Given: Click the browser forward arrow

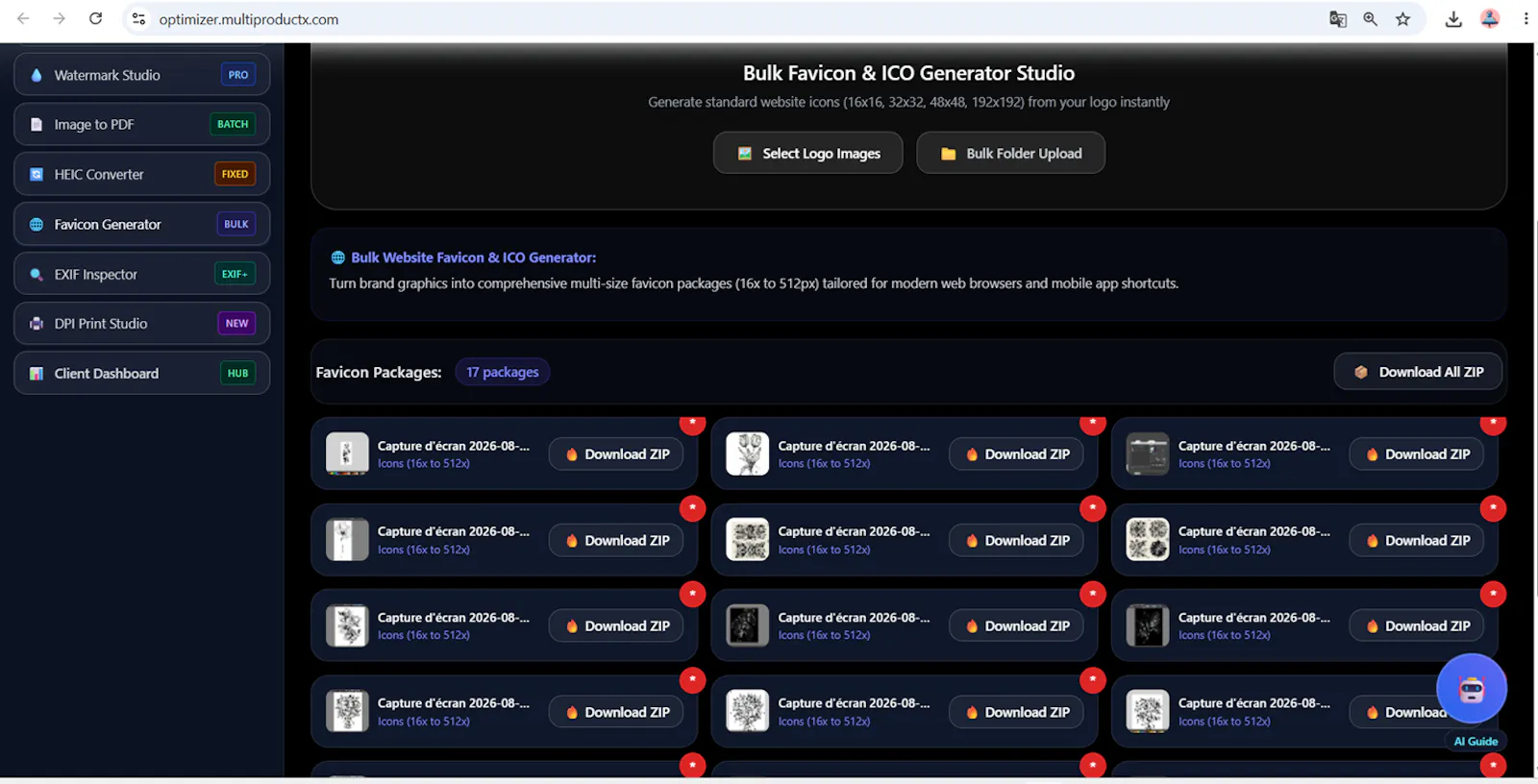Looking at the screenshot, I should click(x=59, y=18).
